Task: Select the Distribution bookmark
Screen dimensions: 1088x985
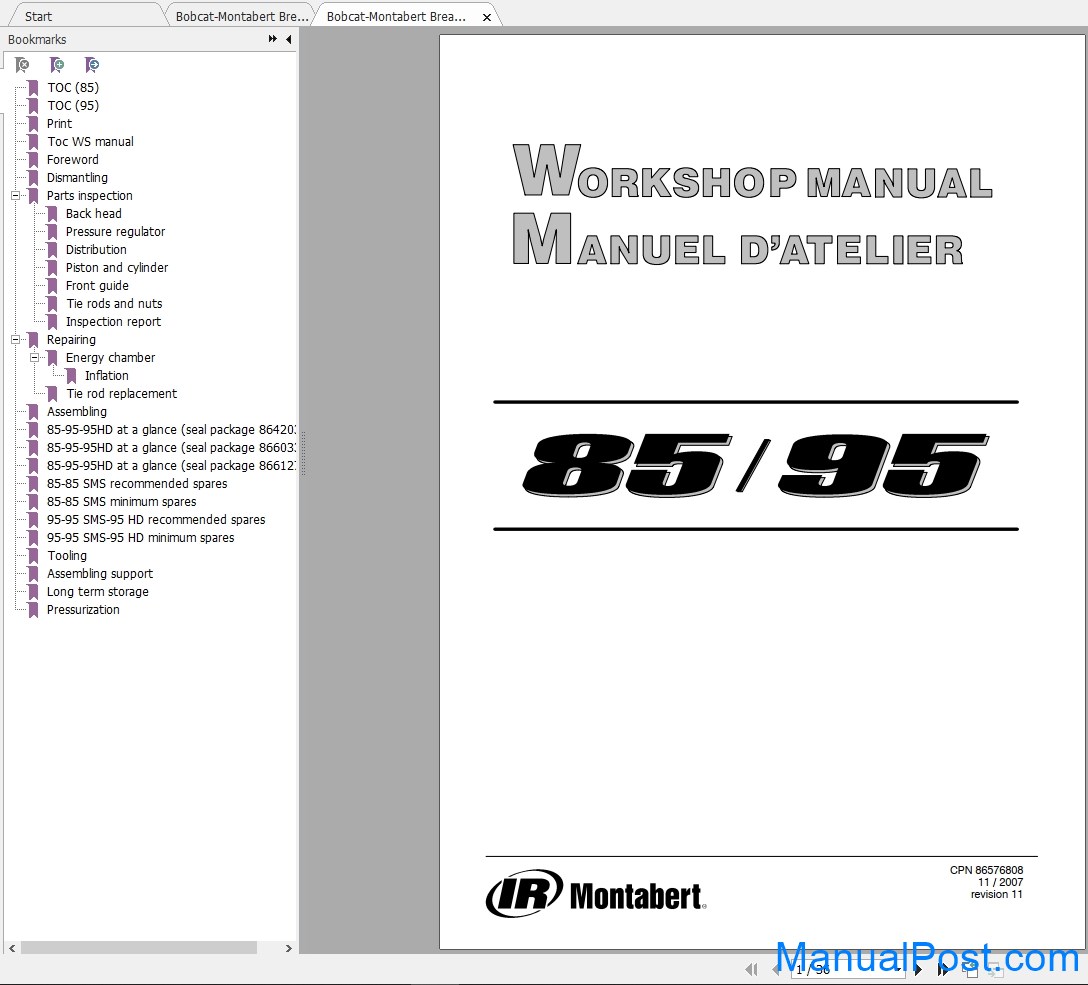Action: point(96,250)
